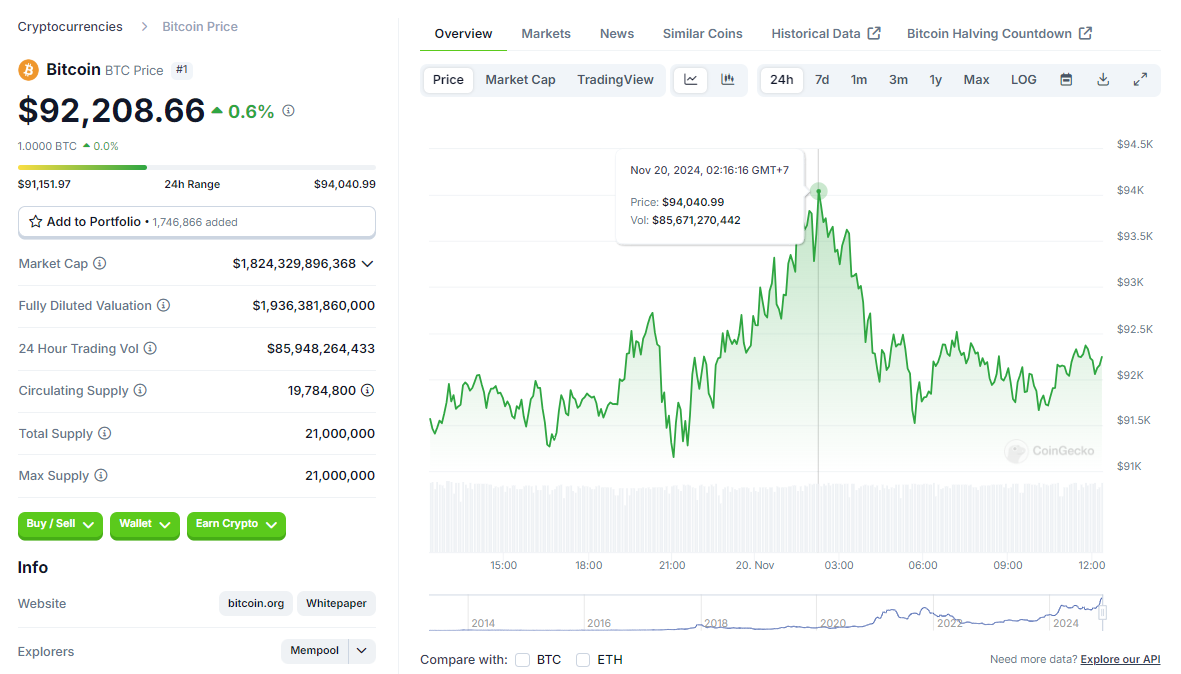This screenshot has width=1181, height=674.
Task: Open Max Supply info icon
Action: click(101, 475)
